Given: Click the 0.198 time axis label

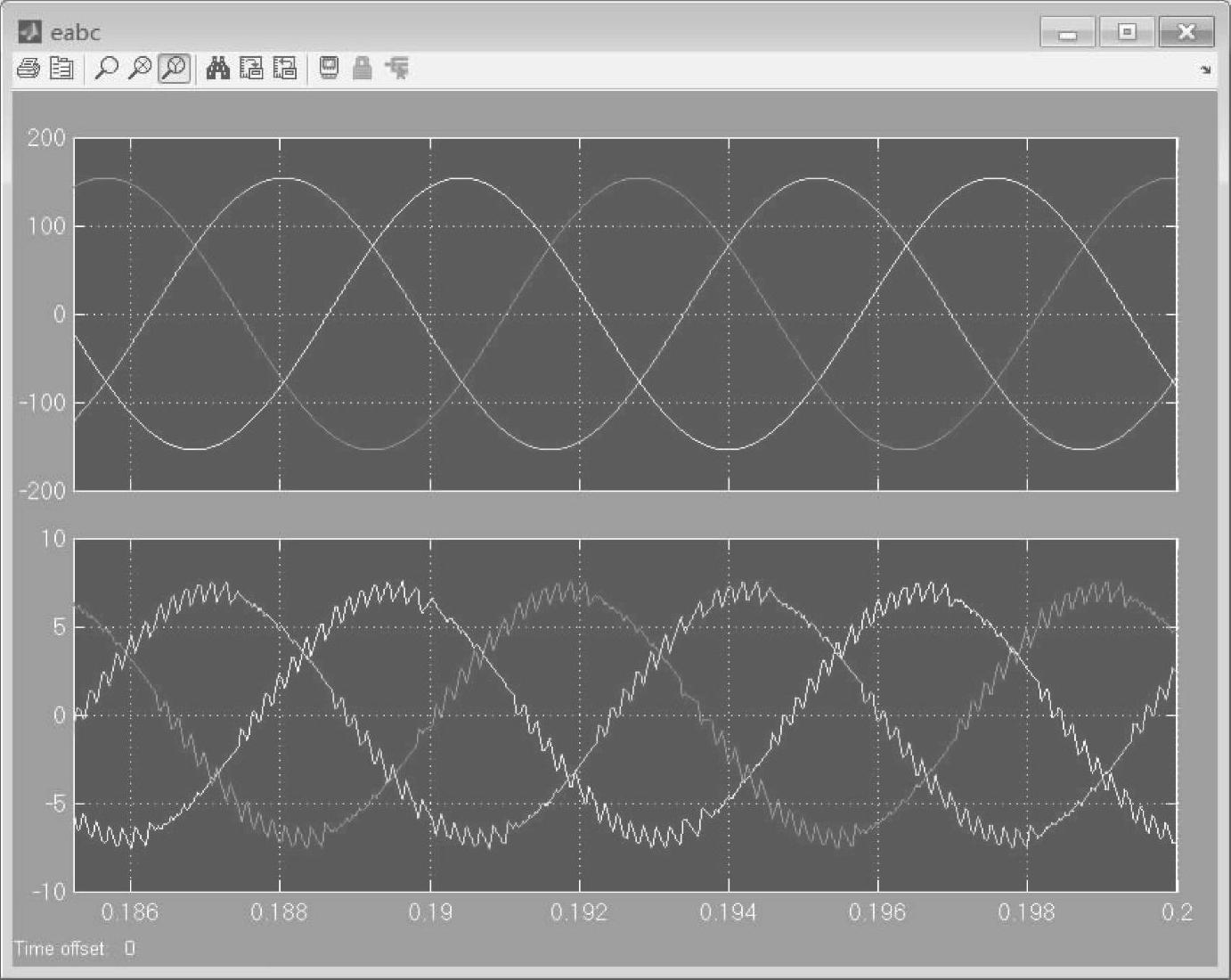Looking at the screenshot, I should click(1028, 912).
